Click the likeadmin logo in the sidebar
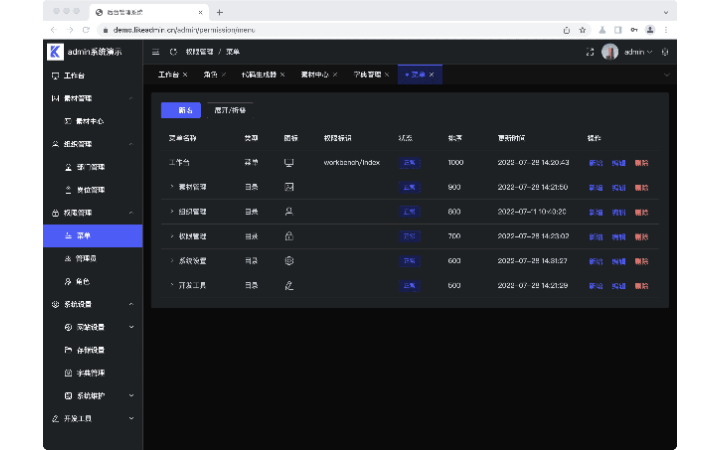Viewport: 720px width, 450px height. [55, 51]
